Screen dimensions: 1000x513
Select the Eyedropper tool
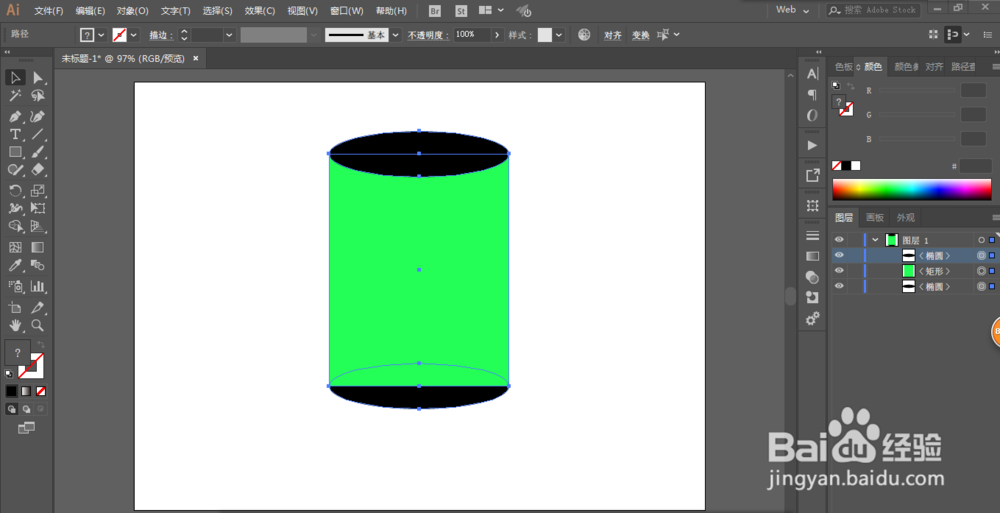pos(15,265)
